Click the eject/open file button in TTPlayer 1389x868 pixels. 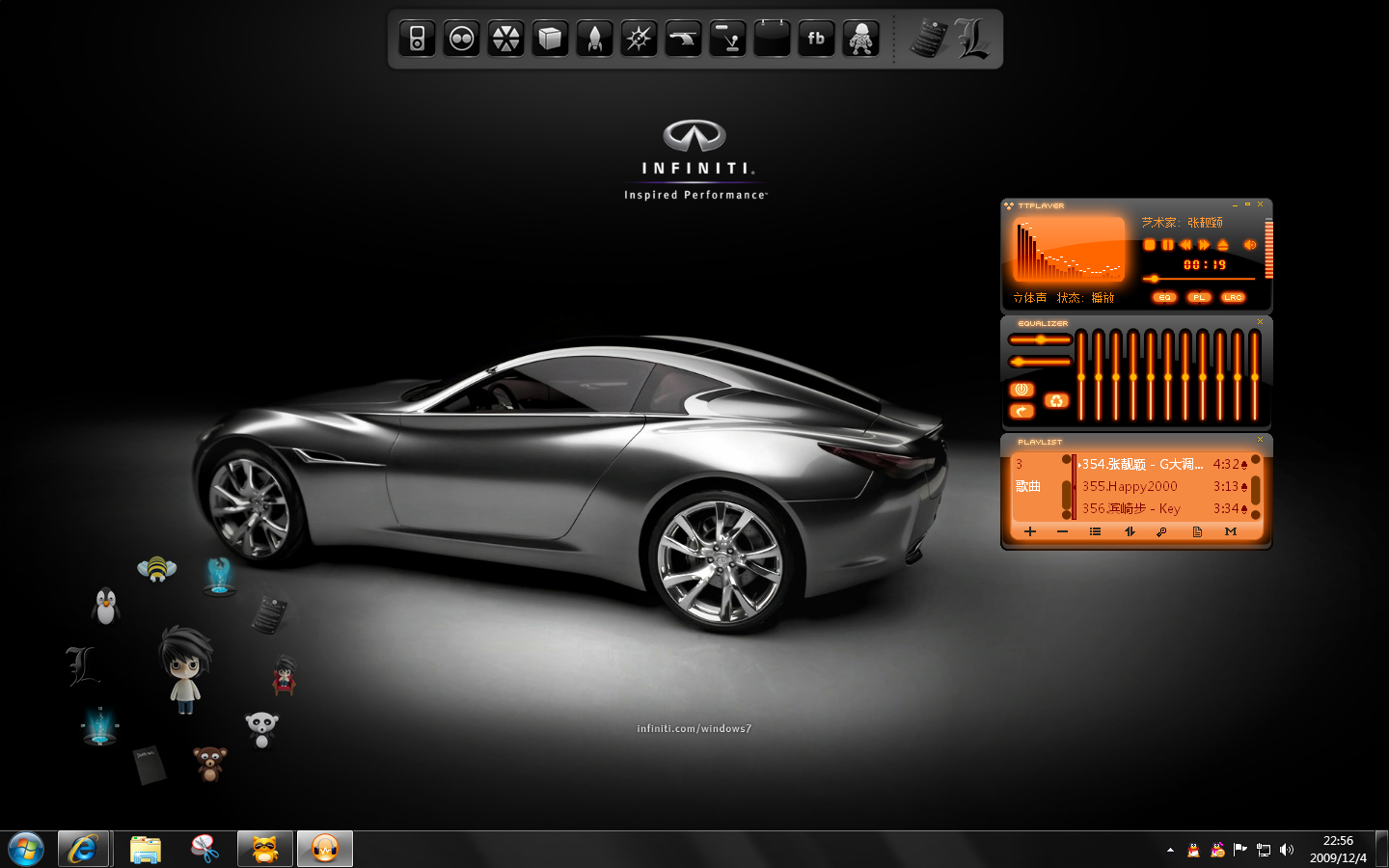(1222, 245)
